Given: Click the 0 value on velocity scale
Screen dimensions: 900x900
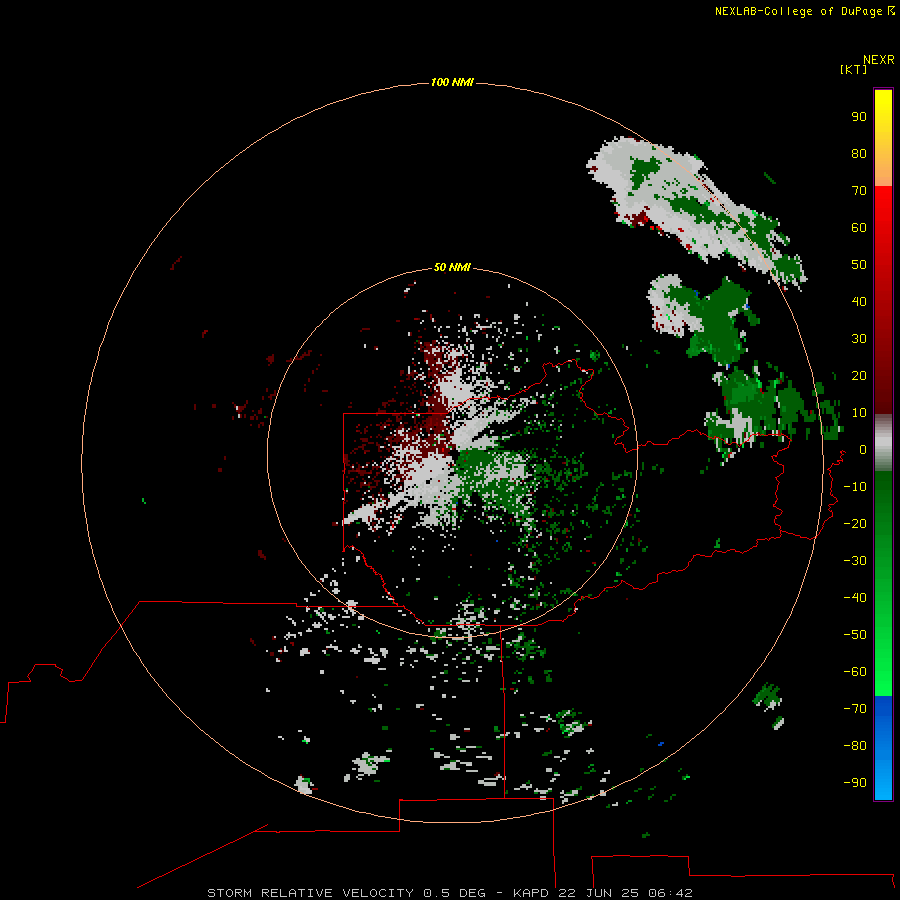Looking at the screenshot, I should pyautogui.click(x=863, y=449).
